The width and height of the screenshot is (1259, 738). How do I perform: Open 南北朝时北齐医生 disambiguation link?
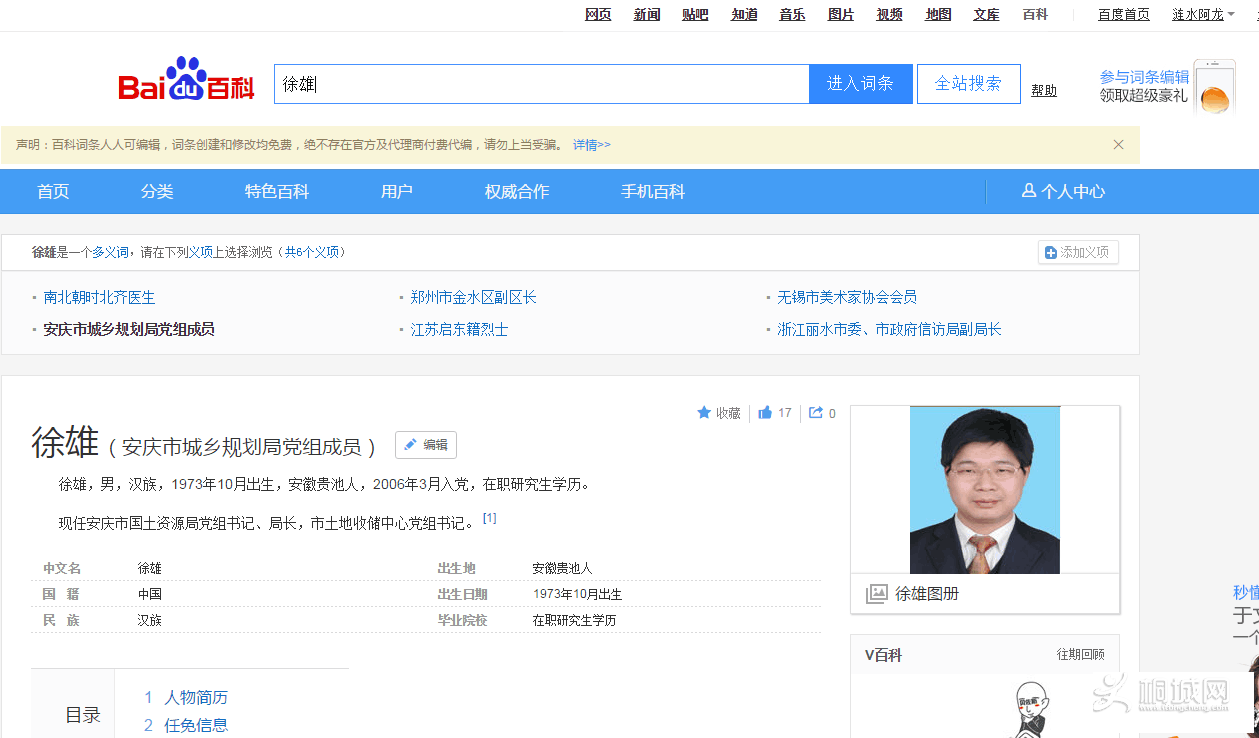point(100,297)
